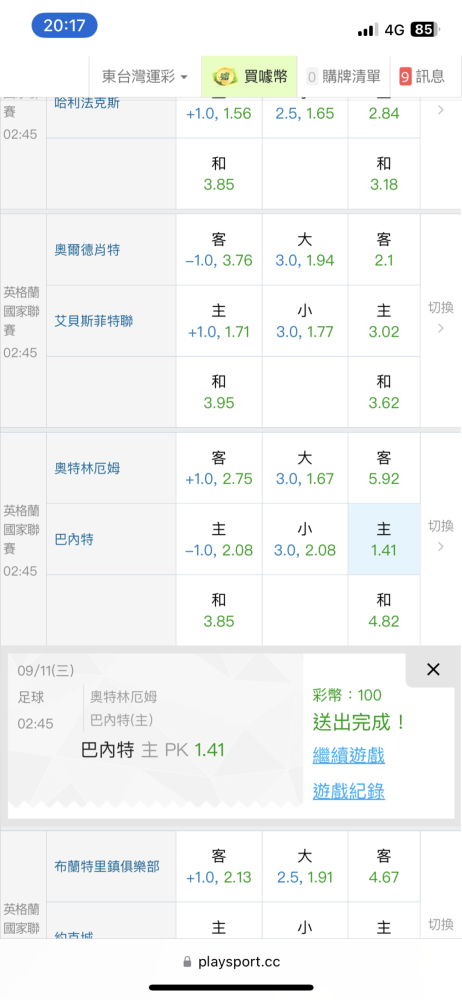Tap the chevron arrow beside 哈利法克斯 row

coord(440,110)
